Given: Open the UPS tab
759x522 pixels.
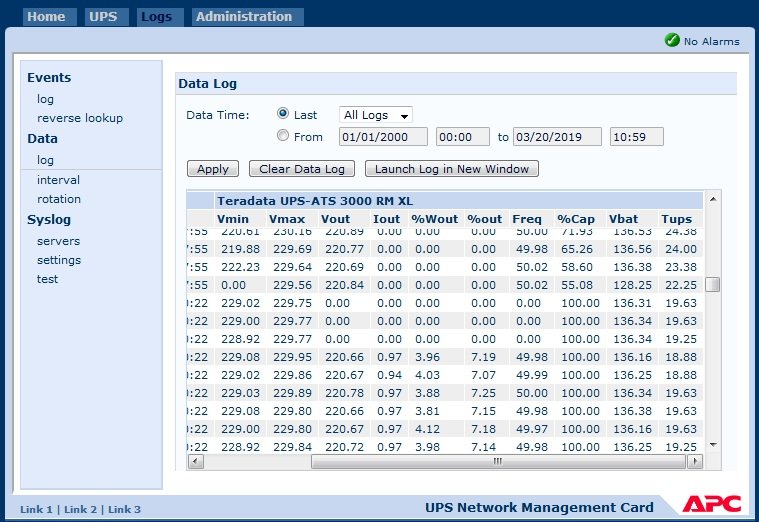Looking at the screenshot, I should pyautogui.click(x=102, y=16).
